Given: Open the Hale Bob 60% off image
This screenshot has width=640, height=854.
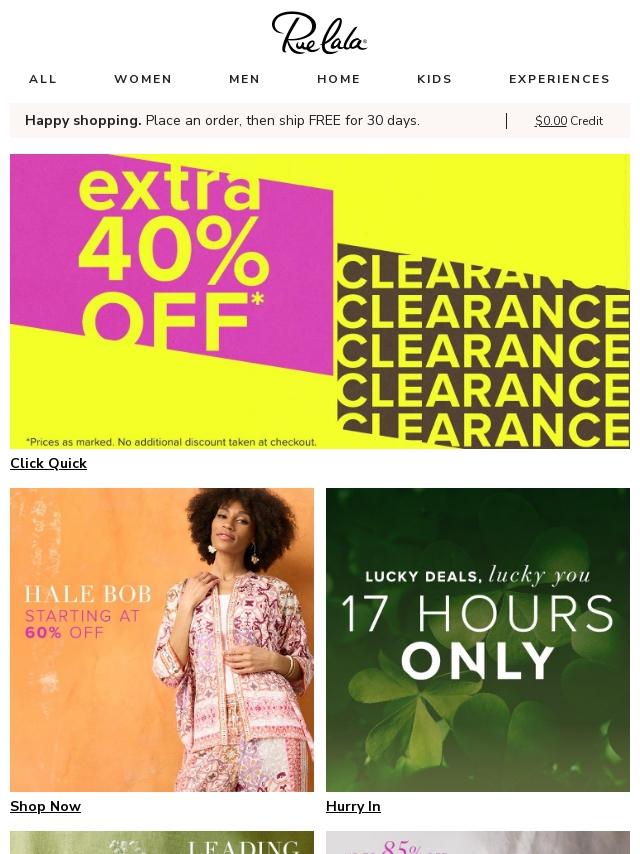Looking at the screenshot, I should tap(162, 639).
